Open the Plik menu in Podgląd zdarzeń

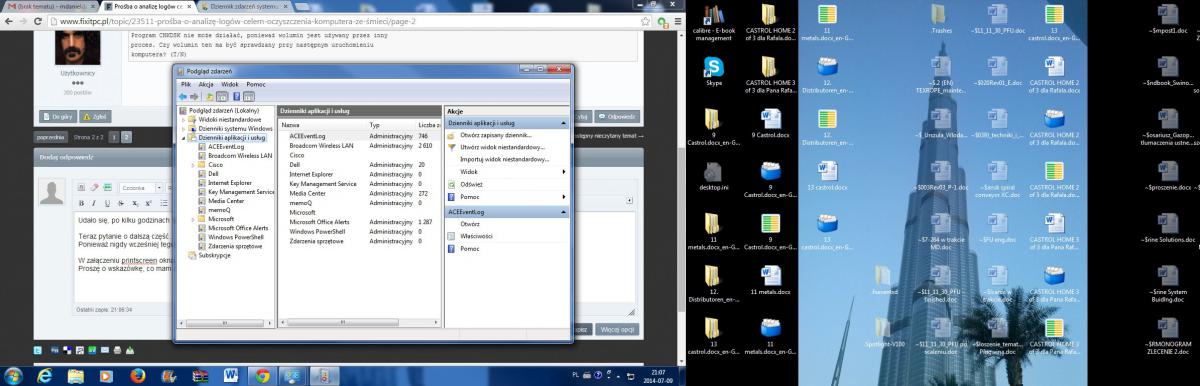pyautogui.click(x=186, y=85)
